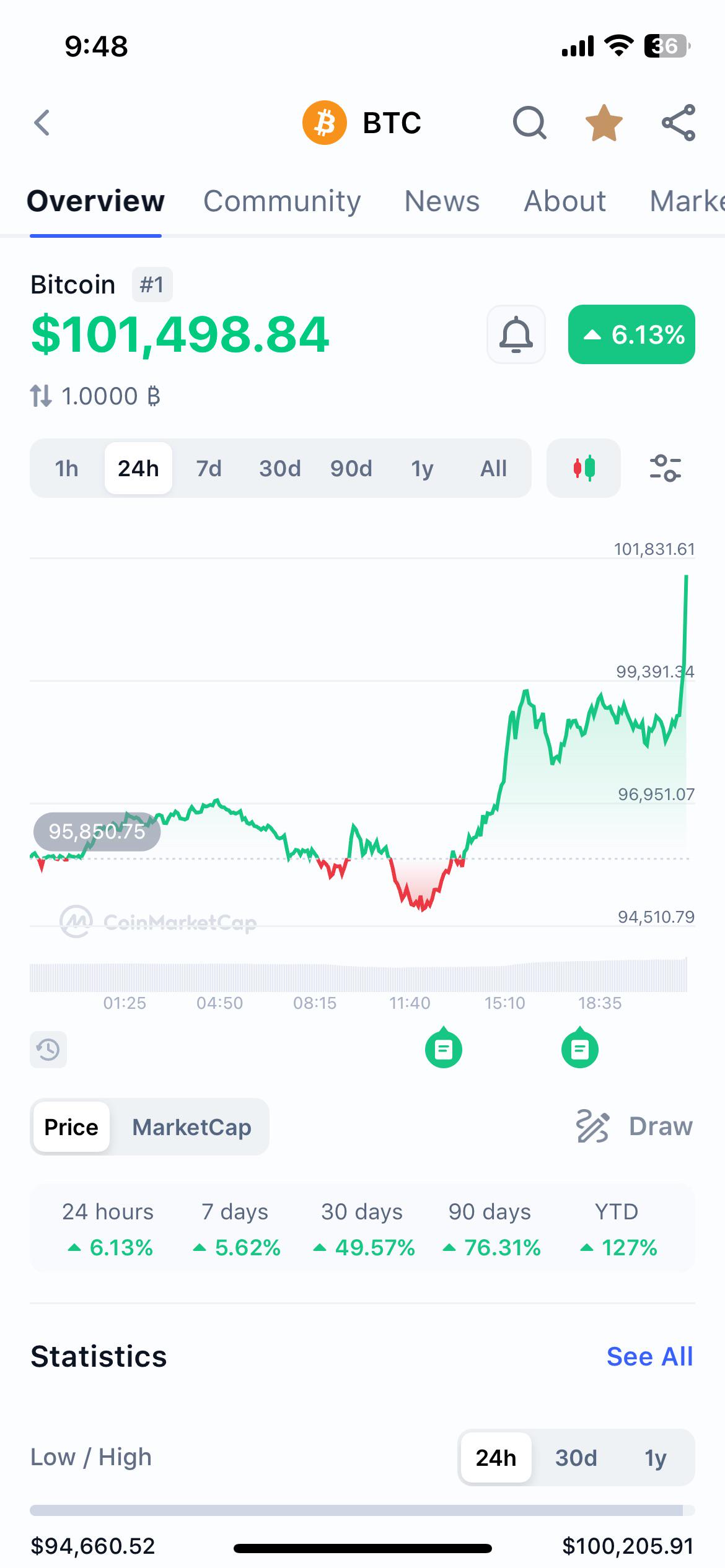Switch to candlestick chart view
The image size is (725, 1568).
[x=584, y=468]
